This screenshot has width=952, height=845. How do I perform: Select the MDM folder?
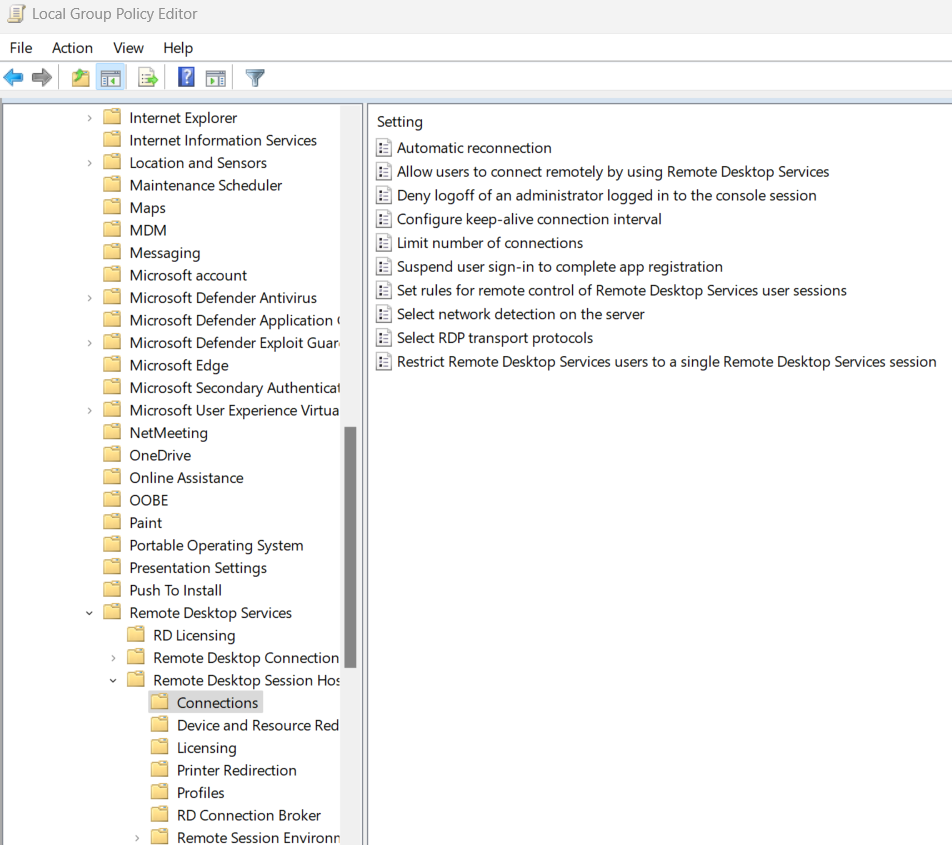click(148, 230)
